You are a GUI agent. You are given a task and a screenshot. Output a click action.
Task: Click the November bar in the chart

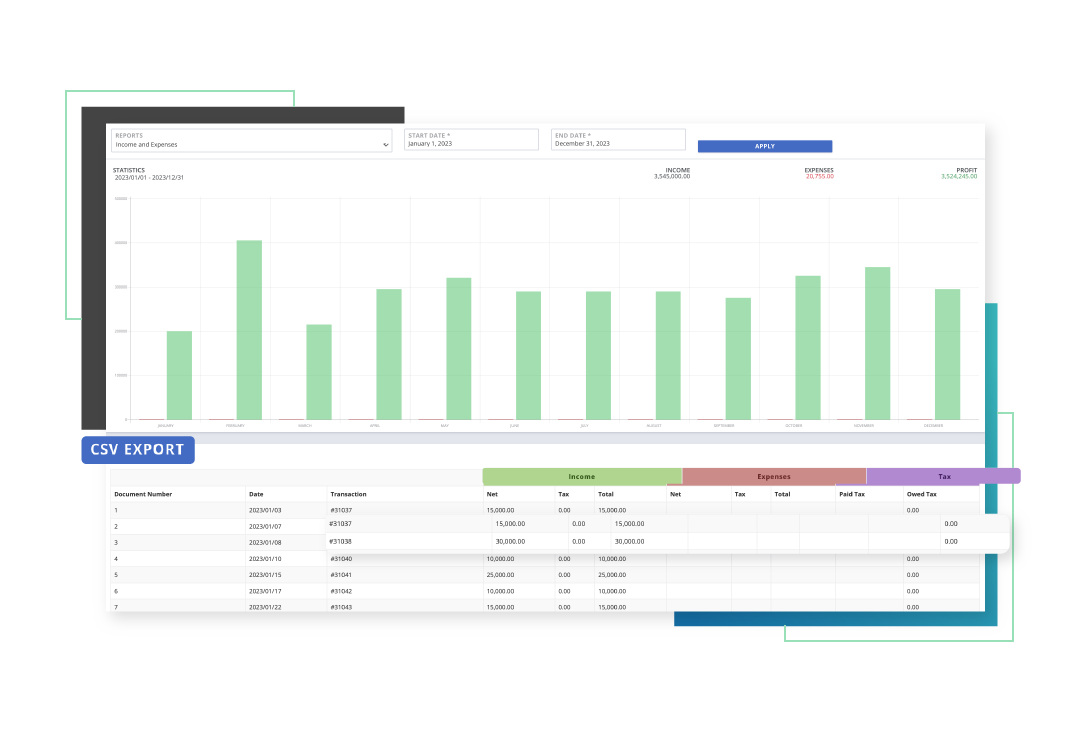point(877,343)
